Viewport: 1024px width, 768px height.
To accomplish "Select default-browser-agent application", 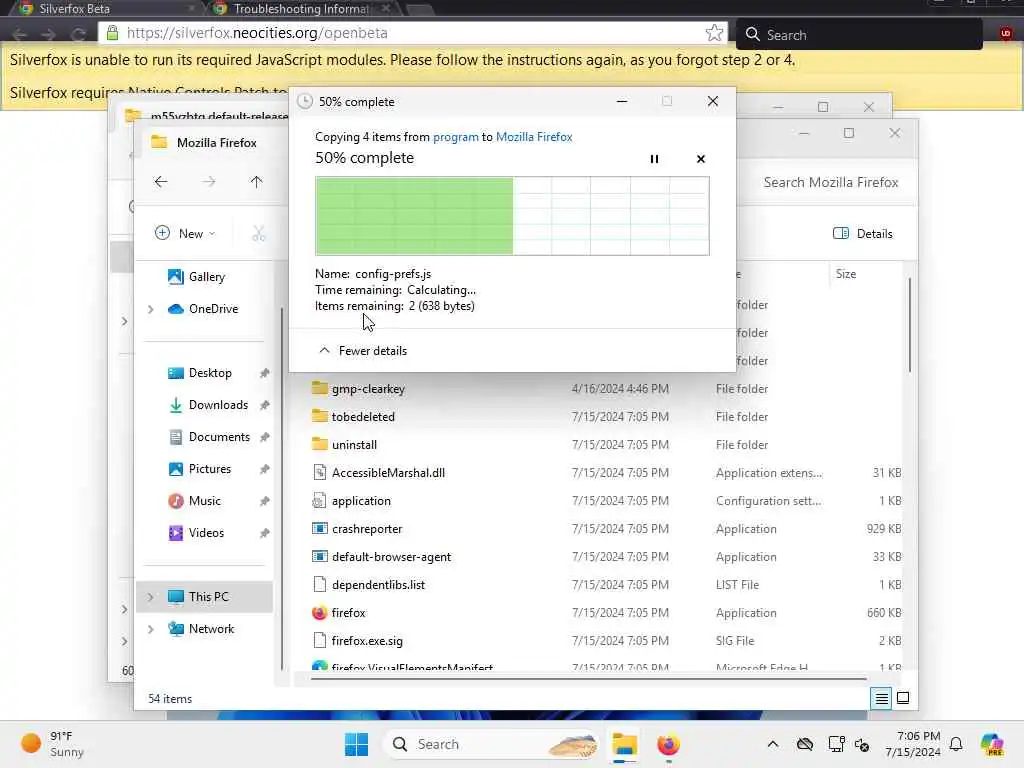I will [391, 557].
